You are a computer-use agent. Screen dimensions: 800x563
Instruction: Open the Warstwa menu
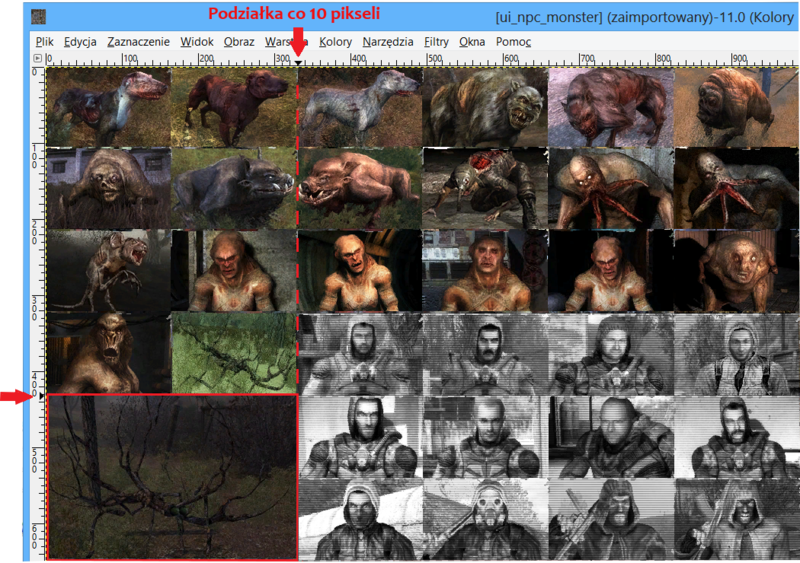point(286,42)
